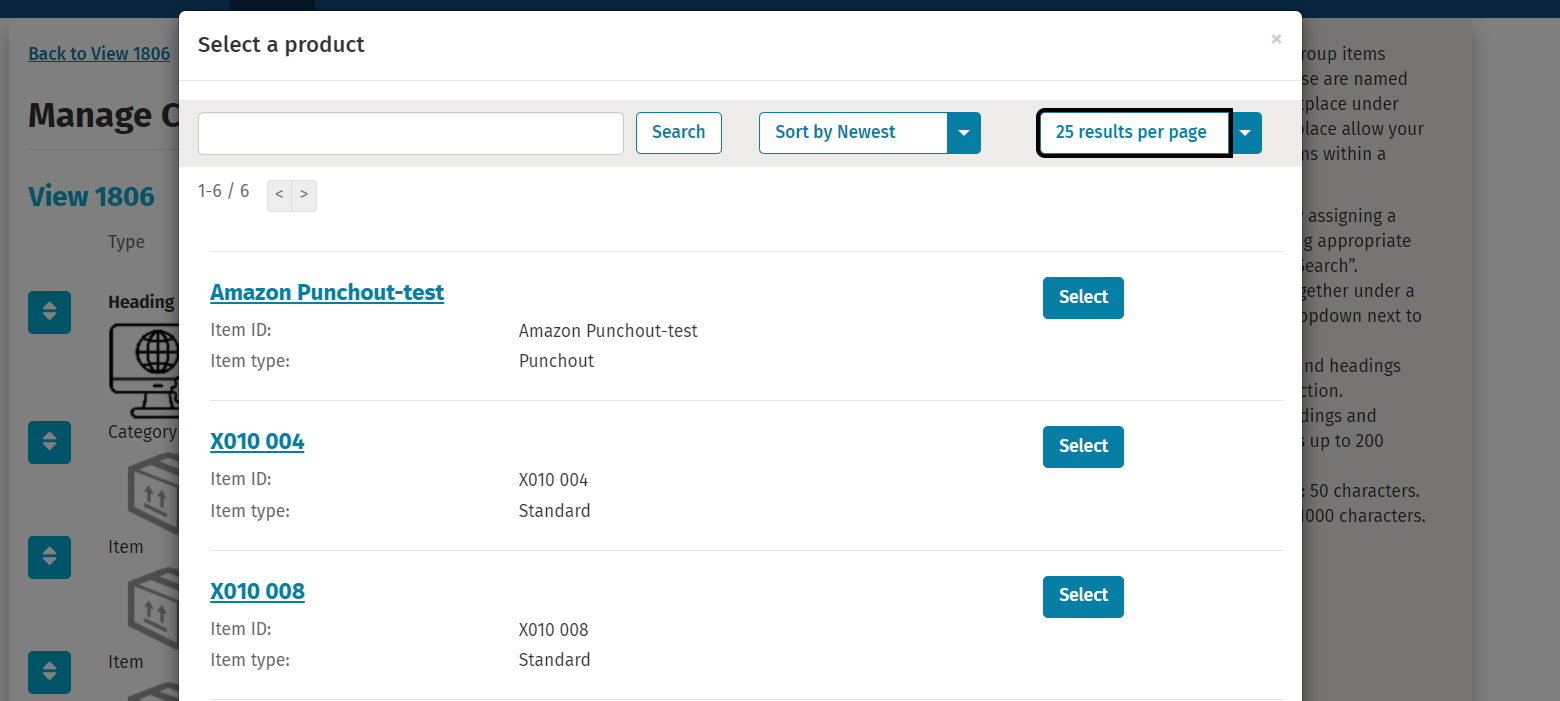The image size is (1560, 701).
Task: Choose Select for item X010 008
Action: (x=1083, y=596)
